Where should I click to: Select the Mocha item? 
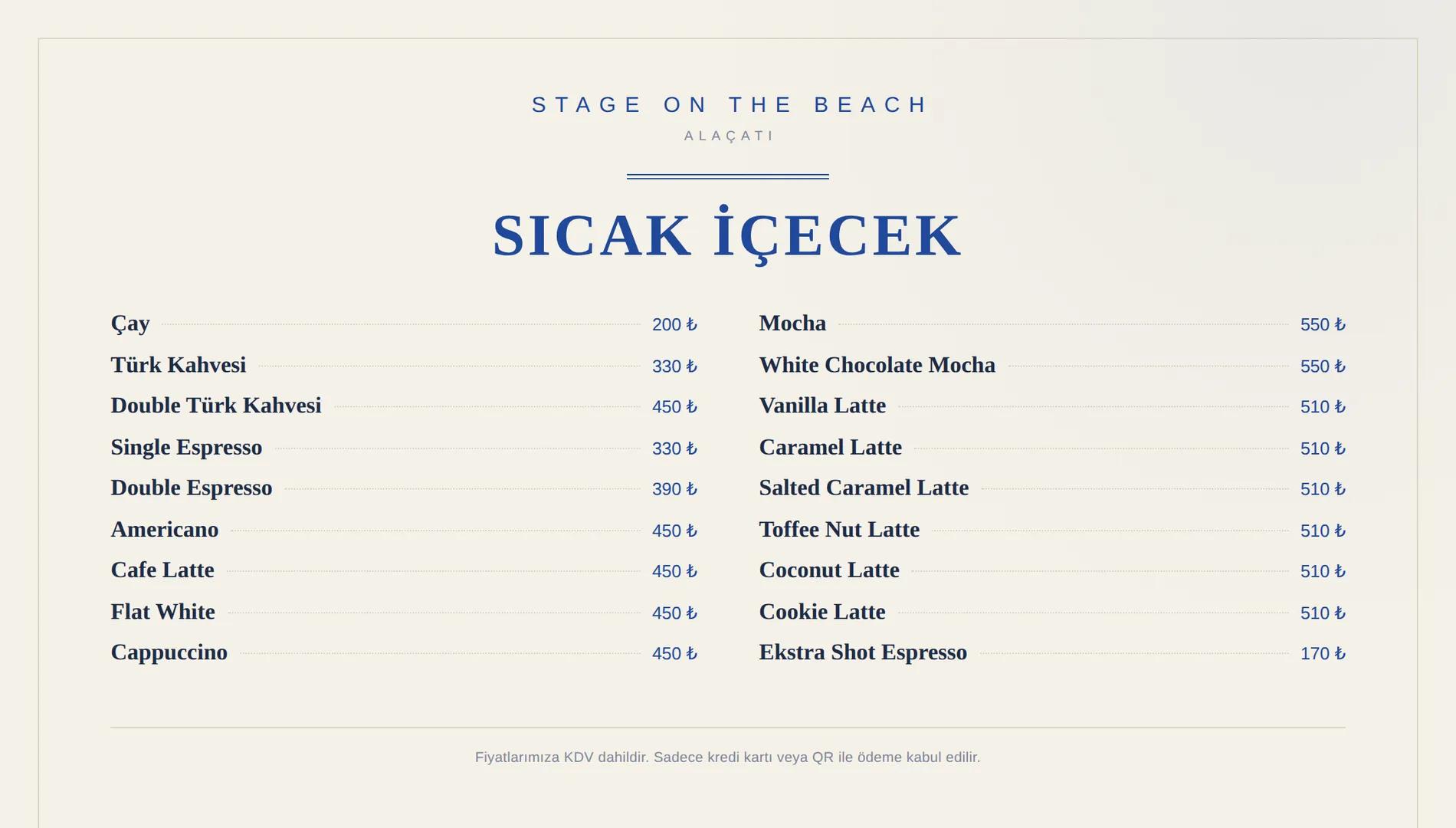click(x=792, y=324)
